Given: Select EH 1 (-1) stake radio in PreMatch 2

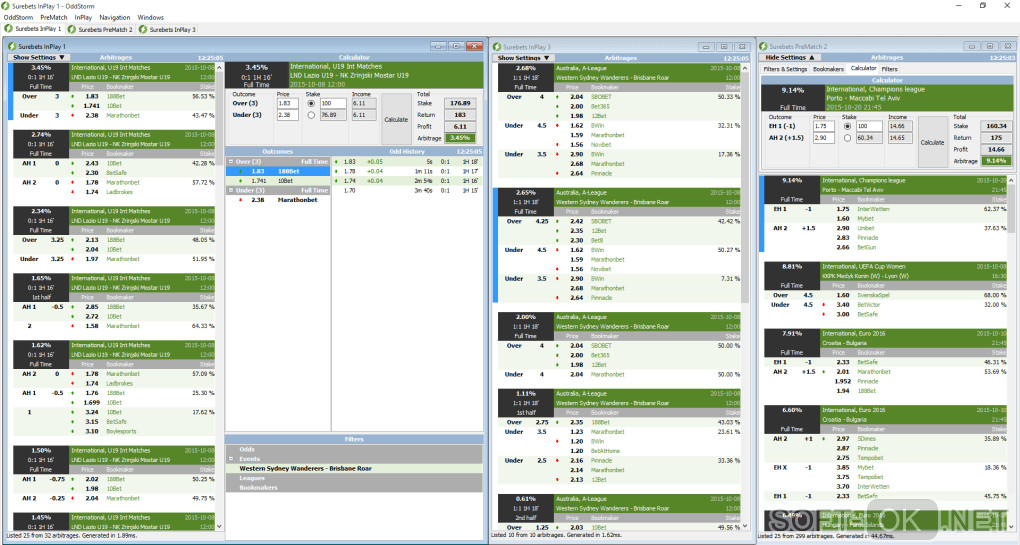Looking at the screenshot, I should coord(847,126).
